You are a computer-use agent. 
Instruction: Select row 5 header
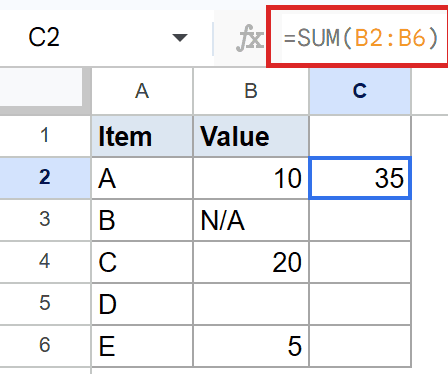coord(45,303)
